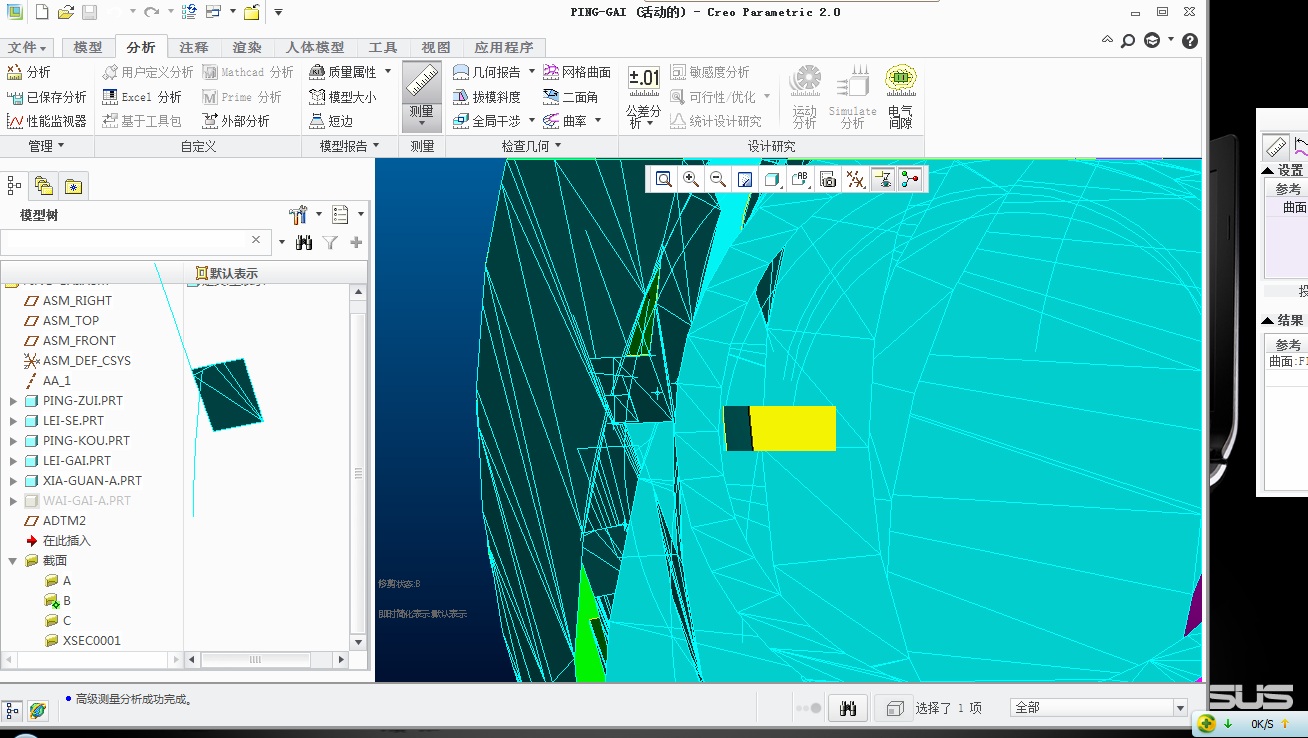Toggle spin center display icon

tap(909, 179)
